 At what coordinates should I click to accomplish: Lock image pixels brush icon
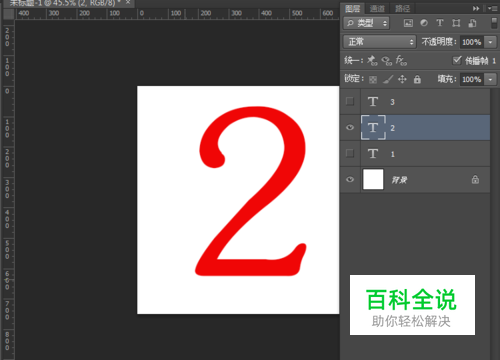point(388,79)
